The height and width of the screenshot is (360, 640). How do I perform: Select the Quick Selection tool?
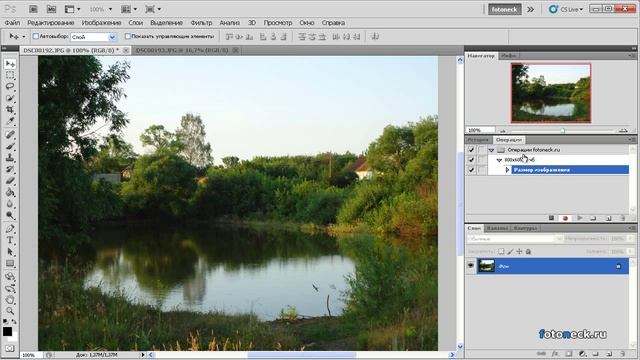point(10,98)
